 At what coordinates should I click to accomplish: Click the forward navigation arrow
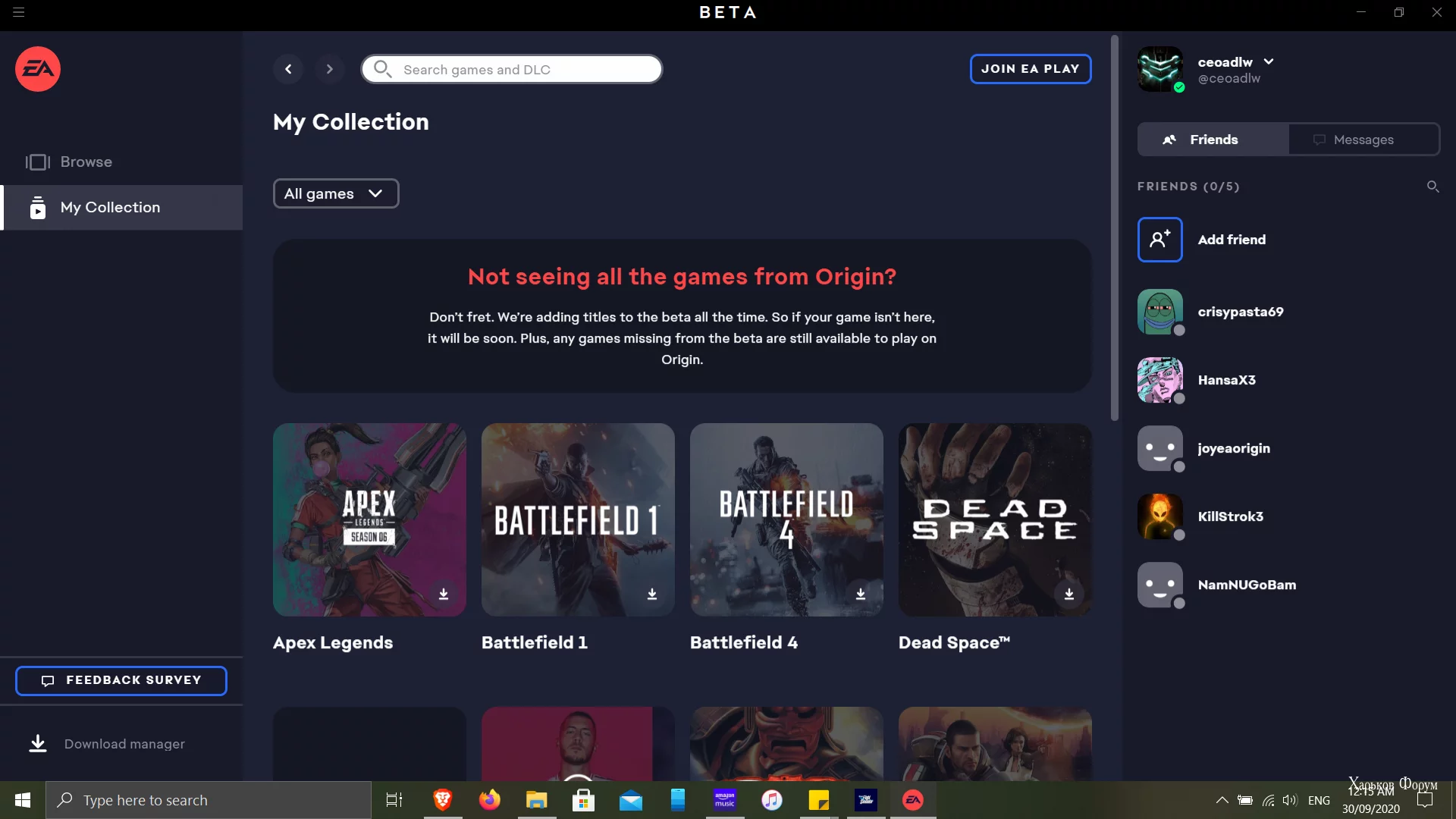(x=329, y=69)
